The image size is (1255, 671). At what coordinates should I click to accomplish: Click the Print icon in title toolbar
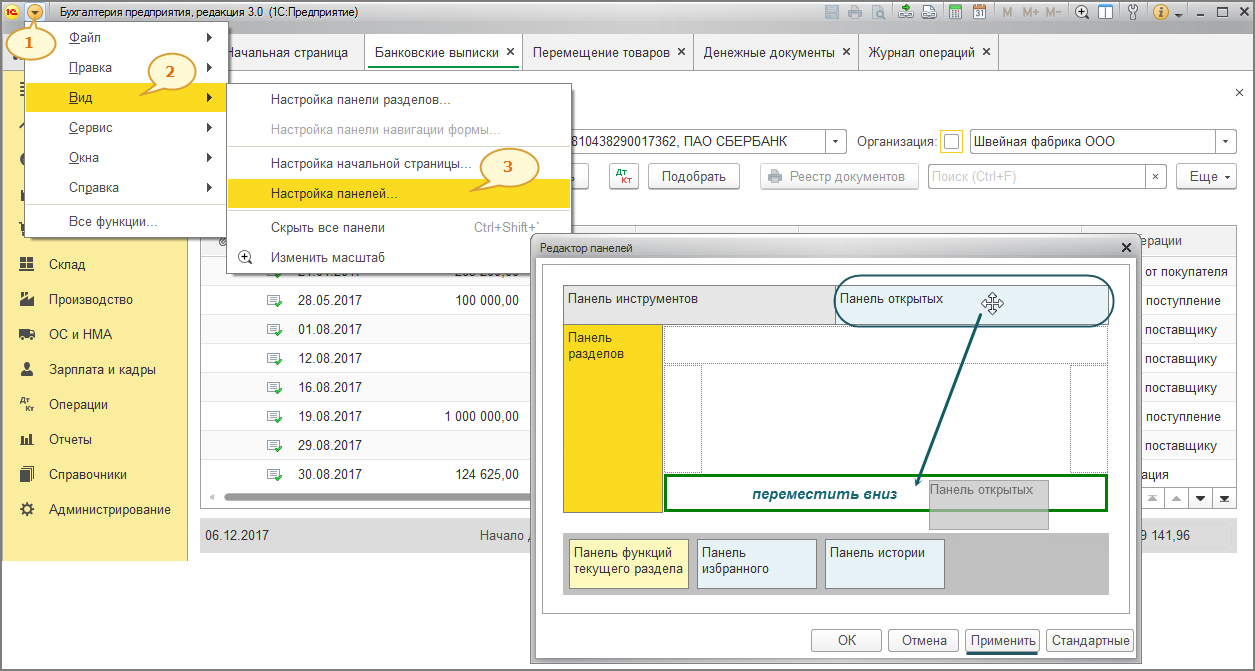click(855, 12)
